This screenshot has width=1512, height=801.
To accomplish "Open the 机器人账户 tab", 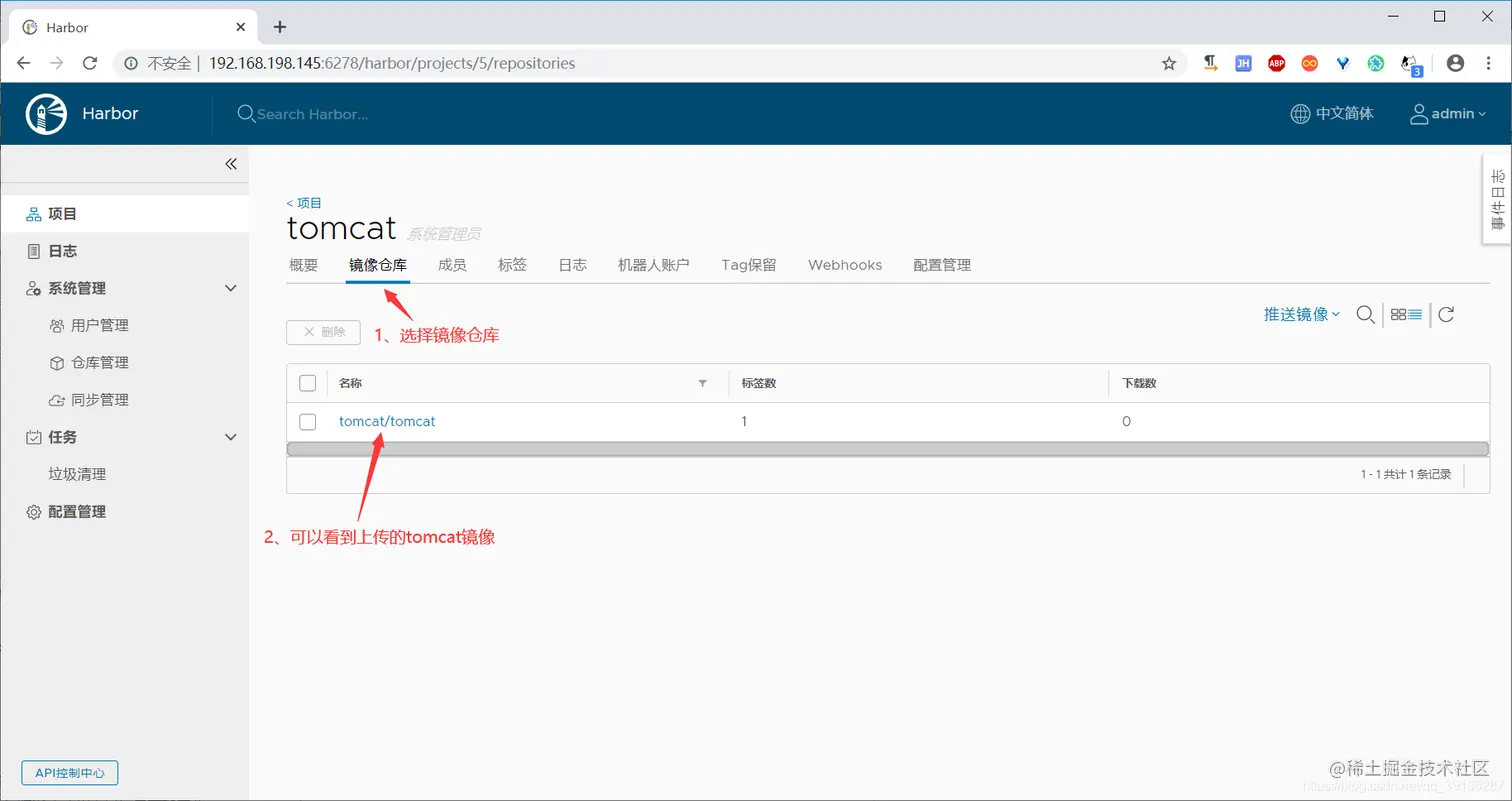I will [x=654, y=265].
